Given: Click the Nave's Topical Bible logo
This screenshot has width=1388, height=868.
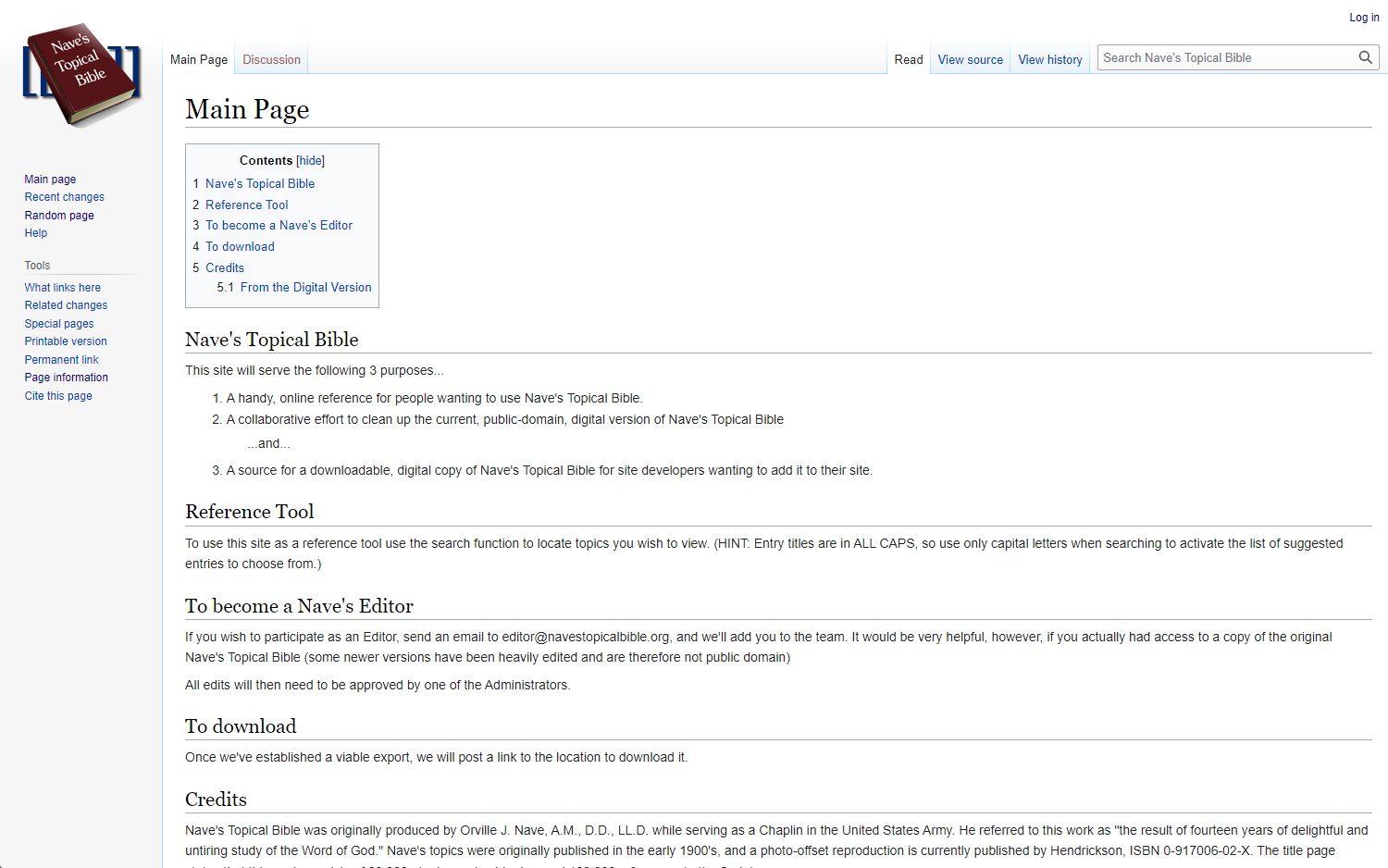Looking at the screenshot, I should [x=81, y=75].
